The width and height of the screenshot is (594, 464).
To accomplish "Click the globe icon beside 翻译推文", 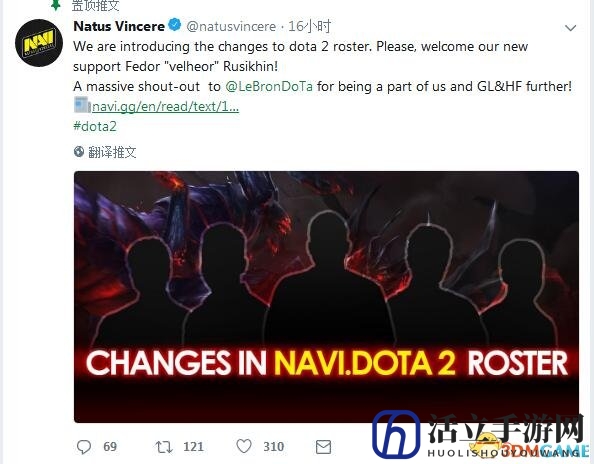I will pos(79,152).
